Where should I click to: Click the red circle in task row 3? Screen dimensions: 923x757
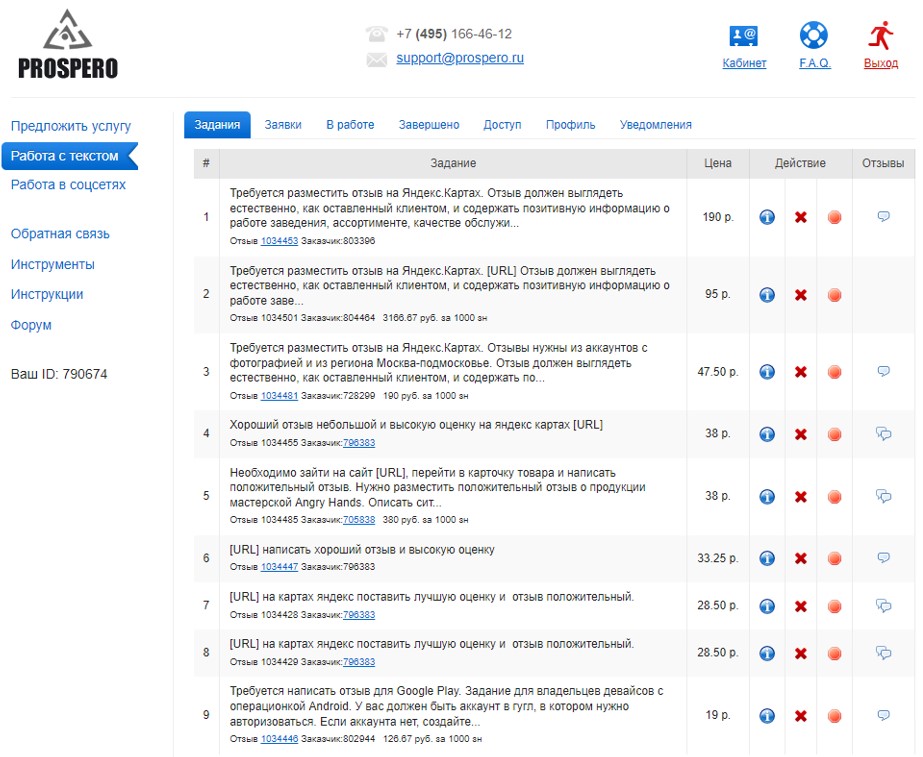click(834, 372)
